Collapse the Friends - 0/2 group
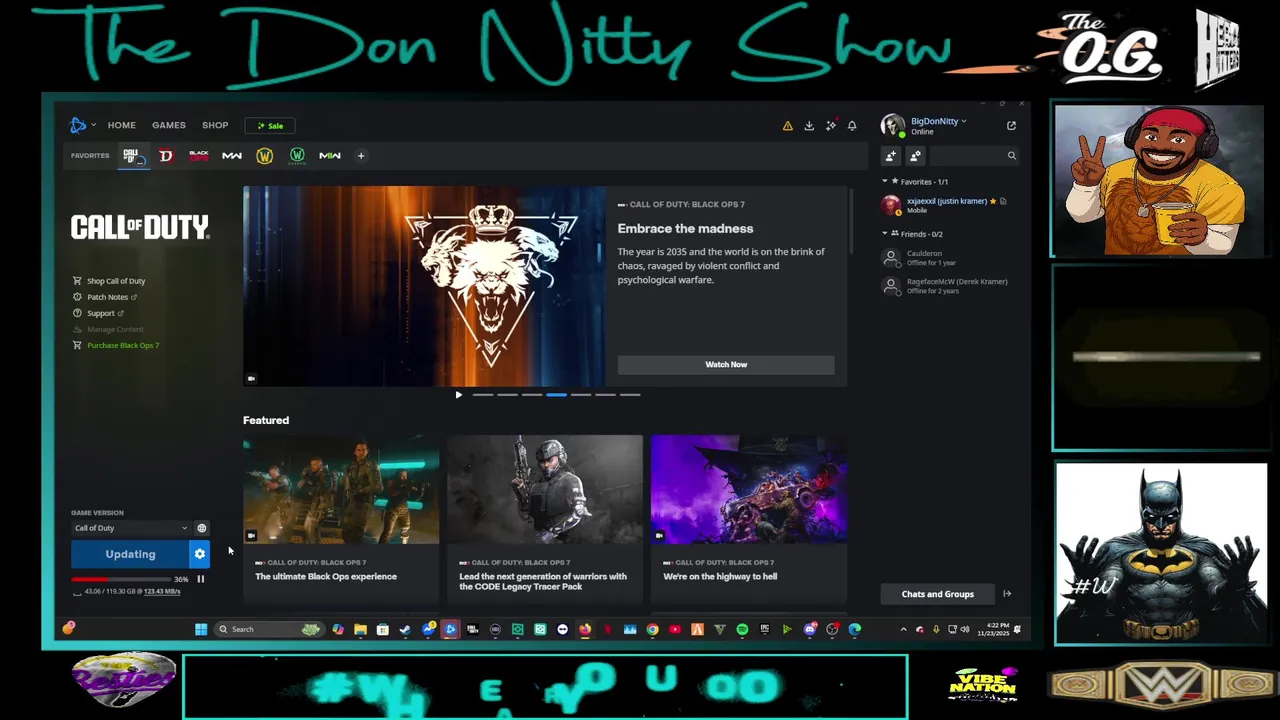 point(913,234)
